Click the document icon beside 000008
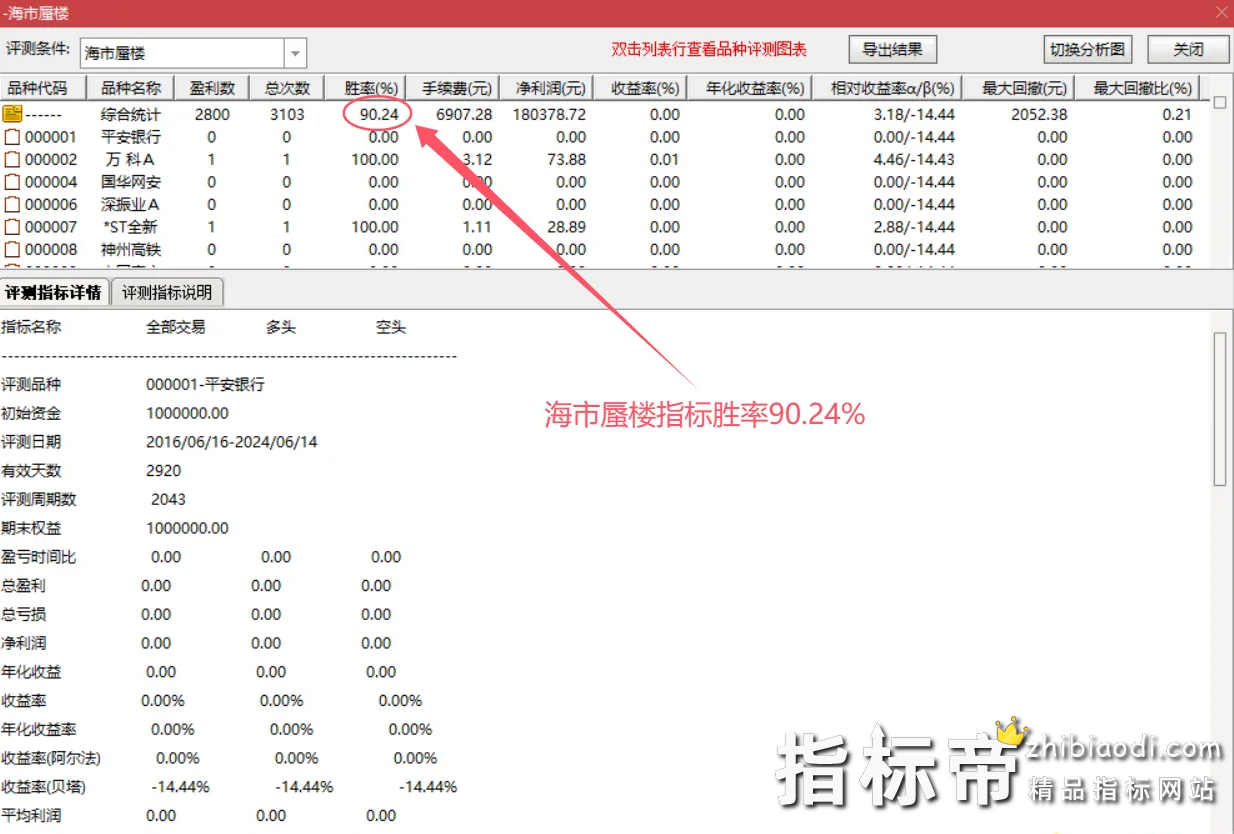The width and height of the screenshot is (1234, 834). [12, 249]
